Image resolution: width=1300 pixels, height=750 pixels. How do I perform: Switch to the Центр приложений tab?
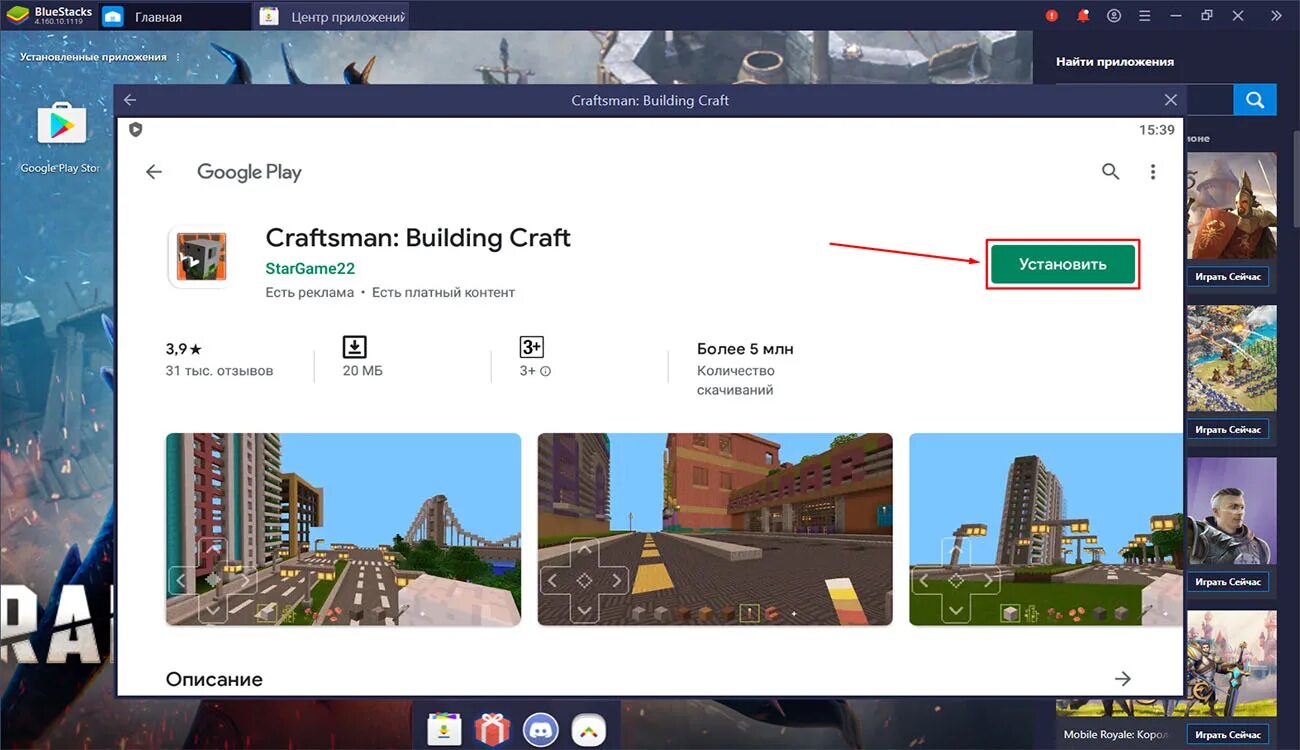[x=332, y=17]
